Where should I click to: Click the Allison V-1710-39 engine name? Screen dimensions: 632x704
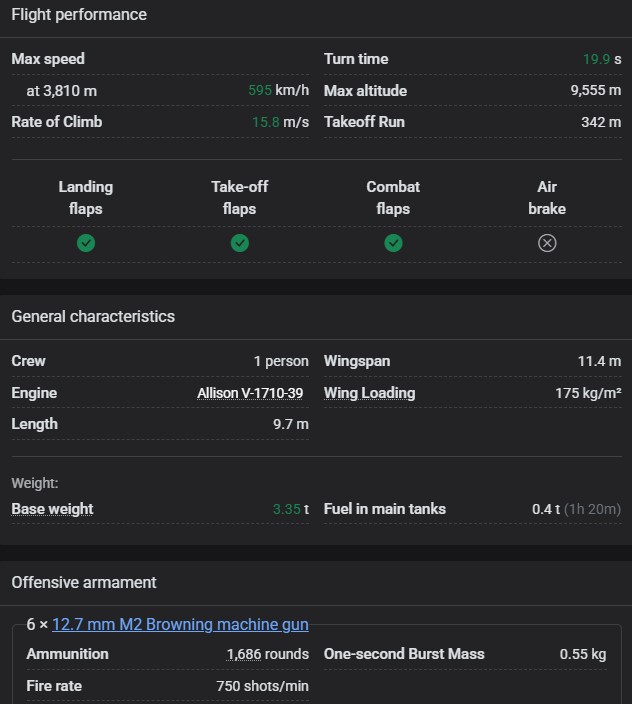(250, 393)
